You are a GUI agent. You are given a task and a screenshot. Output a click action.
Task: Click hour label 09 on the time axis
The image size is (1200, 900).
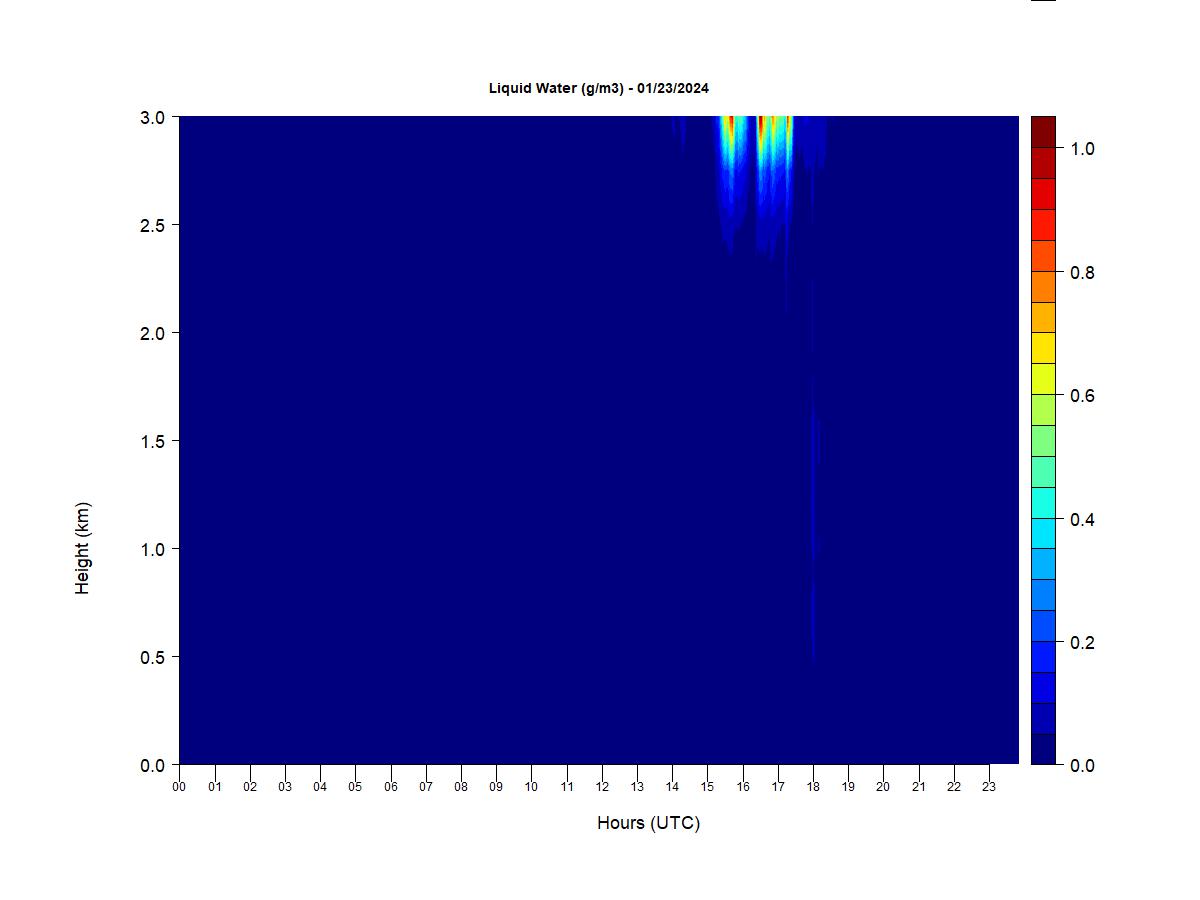(x=496, y=787)
